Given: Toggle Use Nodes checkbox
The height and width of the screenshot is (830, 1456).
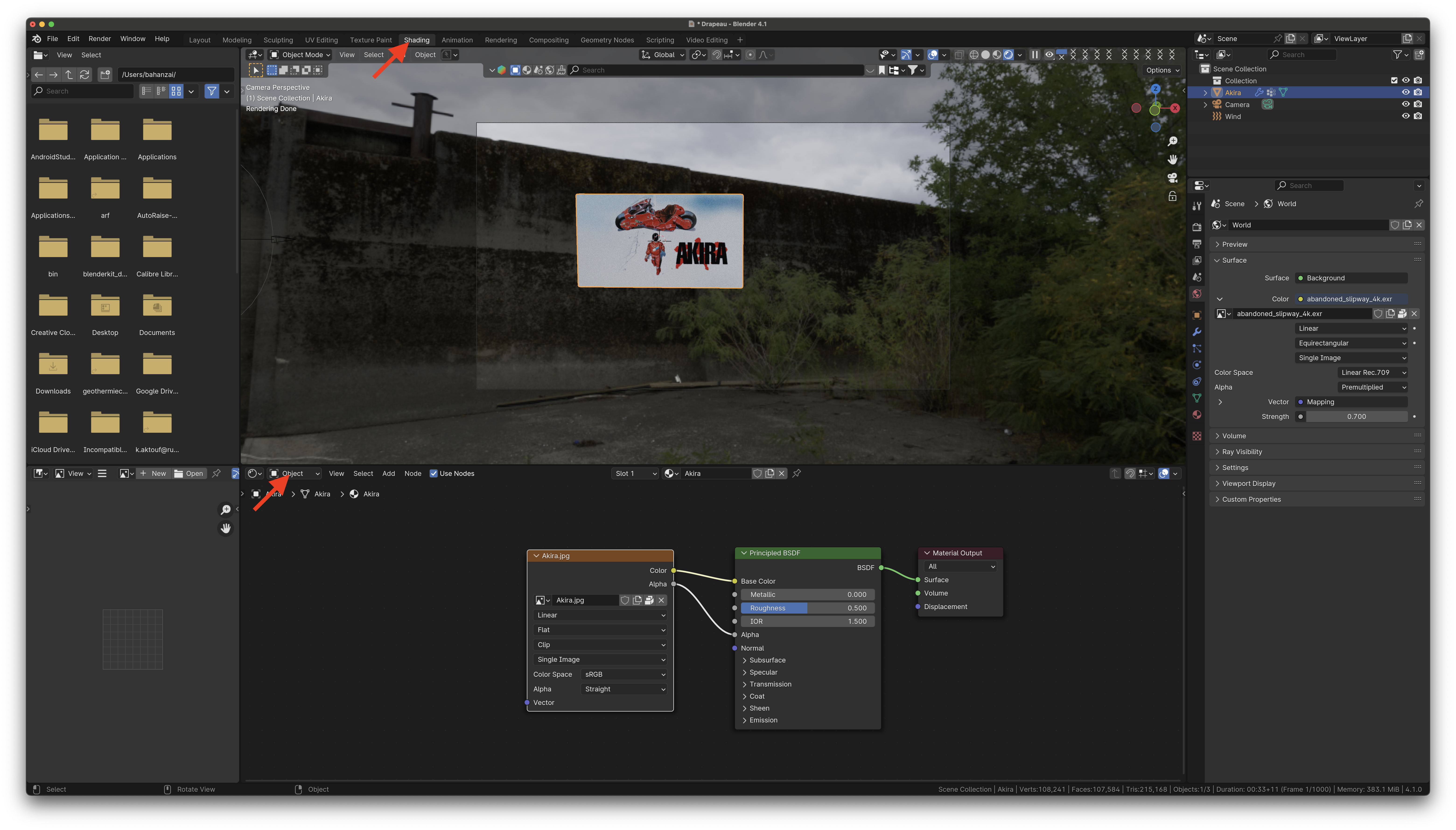Looking at the screenshot, I should click(x=434, y=474).
